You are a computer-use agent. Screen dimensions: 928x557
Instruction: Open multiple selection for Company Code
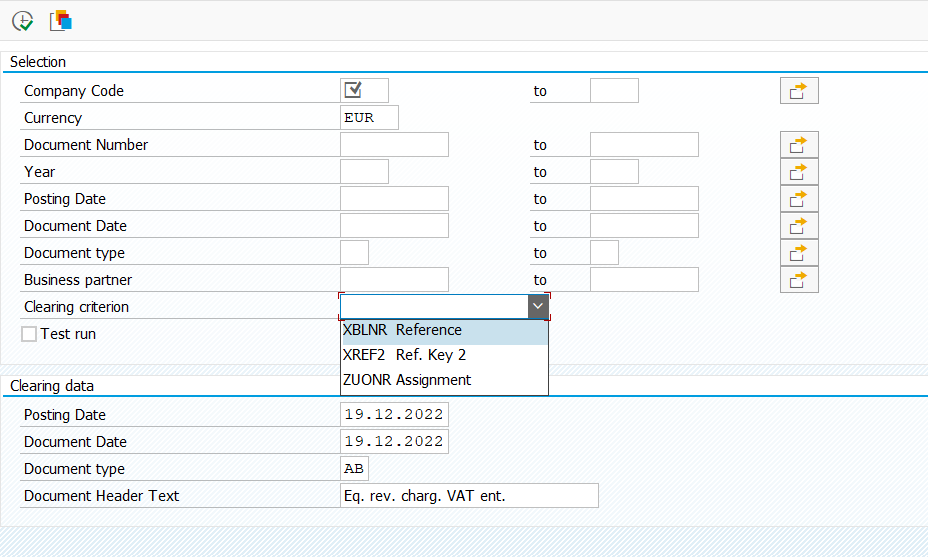[x=799, y=91]
